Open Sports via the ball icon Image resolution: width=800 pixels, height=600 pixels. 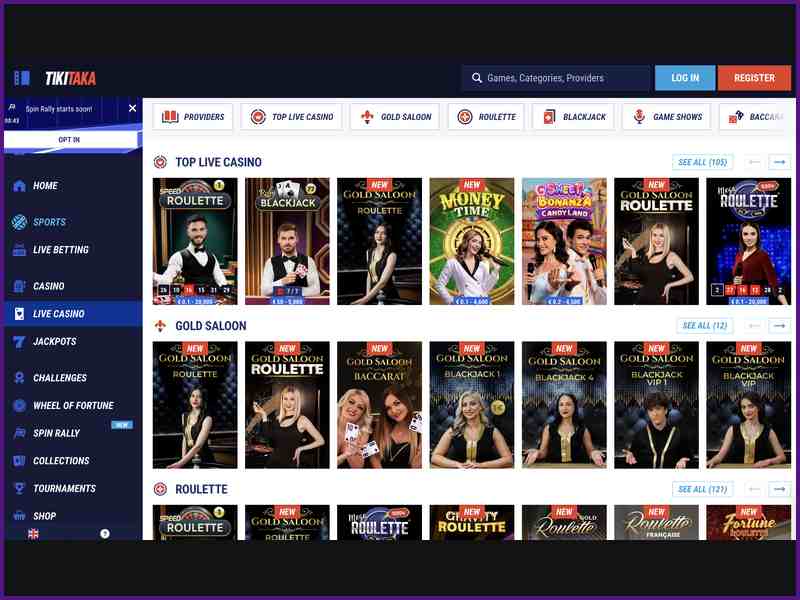pyautogui.click(x=19, y=222)
